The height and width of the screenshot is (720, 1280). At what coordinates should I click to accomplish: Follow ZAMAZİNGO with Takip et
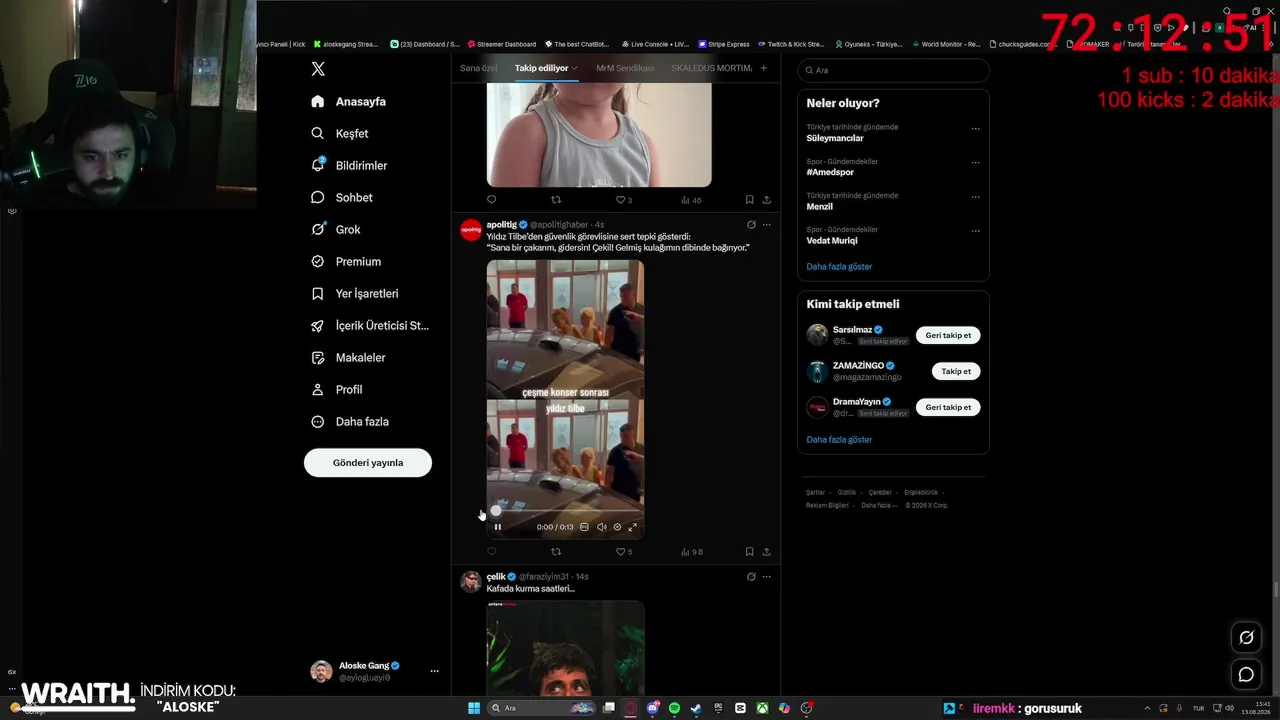coord(956,371)
